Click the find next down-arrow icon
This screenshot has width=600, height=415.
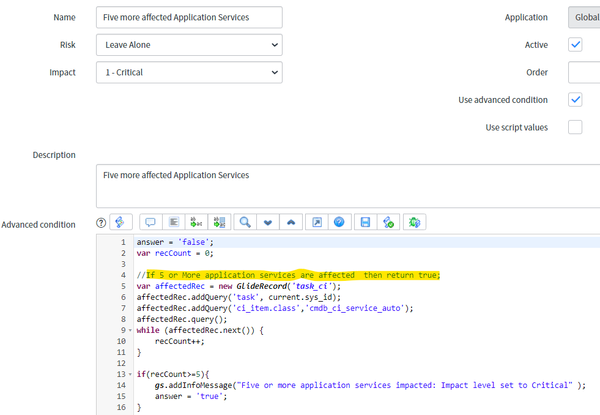268,222
